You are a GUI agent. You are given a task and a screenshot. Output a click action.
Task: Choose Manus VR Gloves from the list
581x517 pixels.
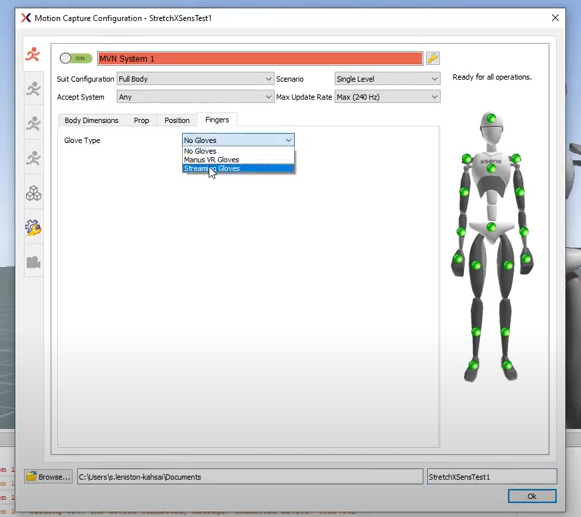click(x=238, y=160)
